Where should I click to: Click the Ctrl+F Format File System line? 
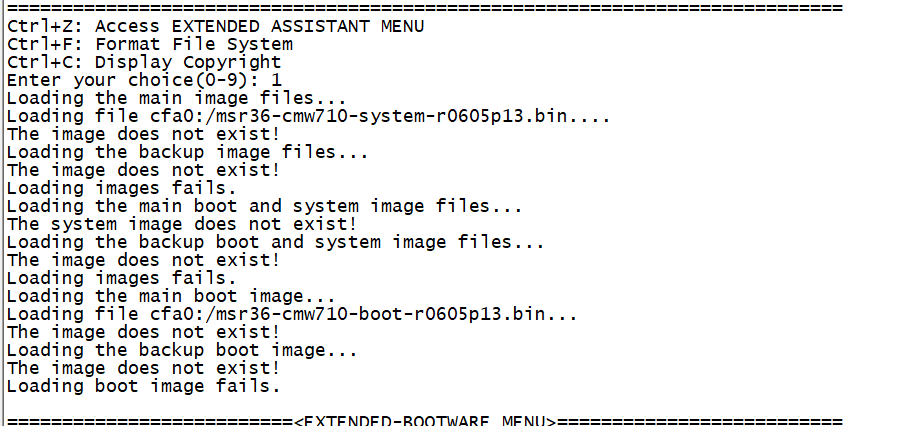pos(150,44)
